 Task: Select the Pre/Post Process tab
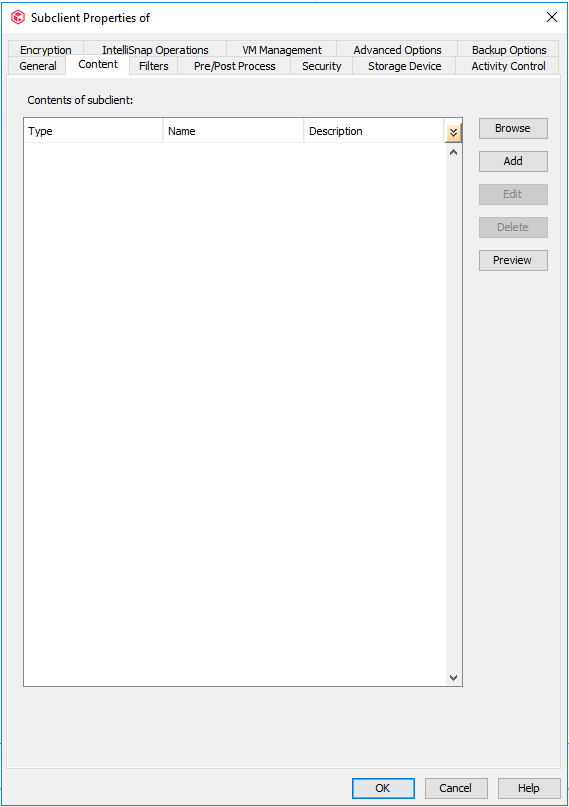[235, 66]
